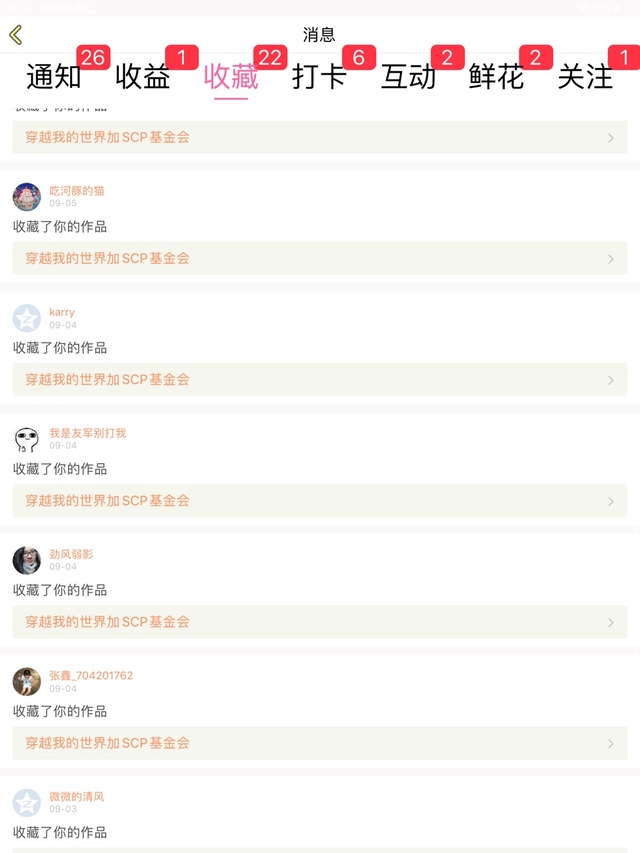Tap the back arrow icon
The image size is (640, 853).
coord(16,35)
